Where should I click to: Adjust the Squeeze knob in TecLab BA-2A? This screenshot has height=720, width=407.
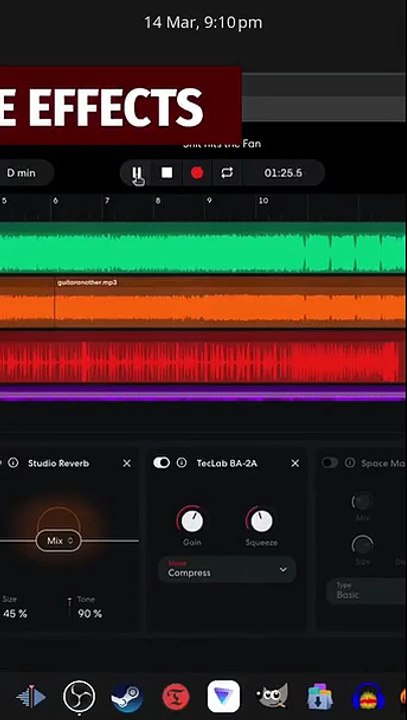pyautogui.click(x=261, y=521)
